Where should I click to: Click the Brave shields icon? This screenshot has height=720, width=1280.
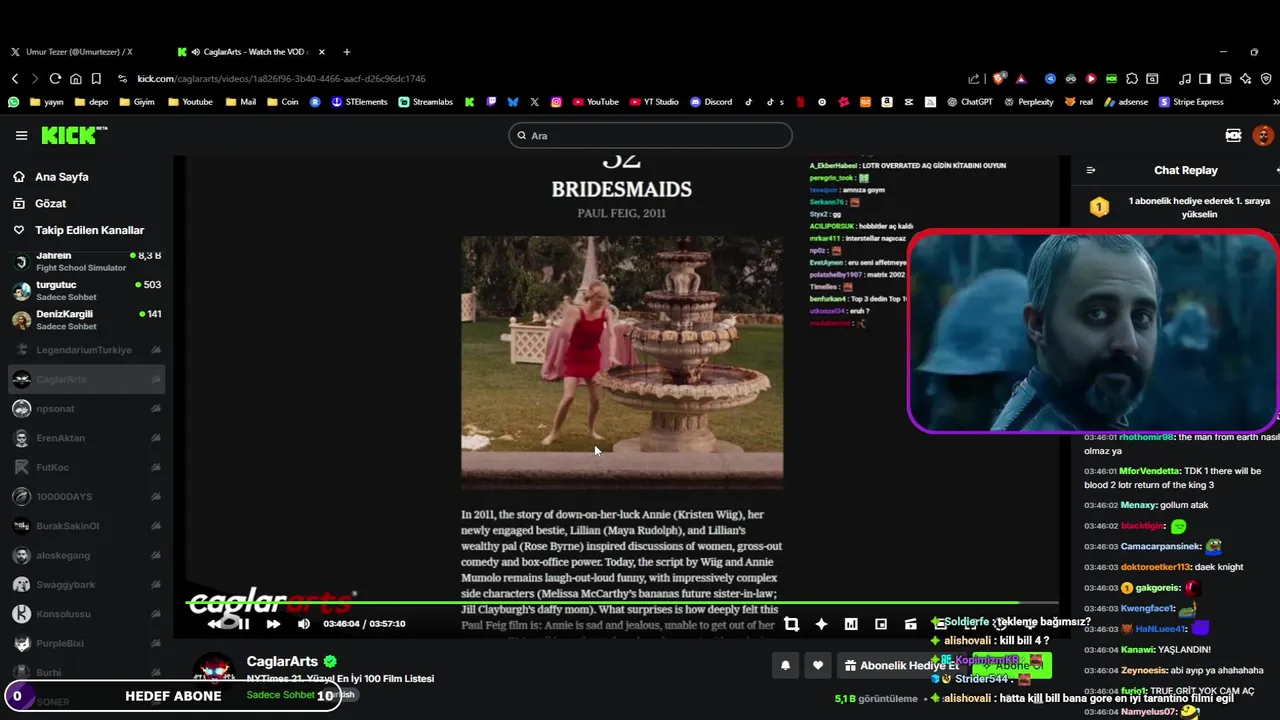(x=998, y=78)
